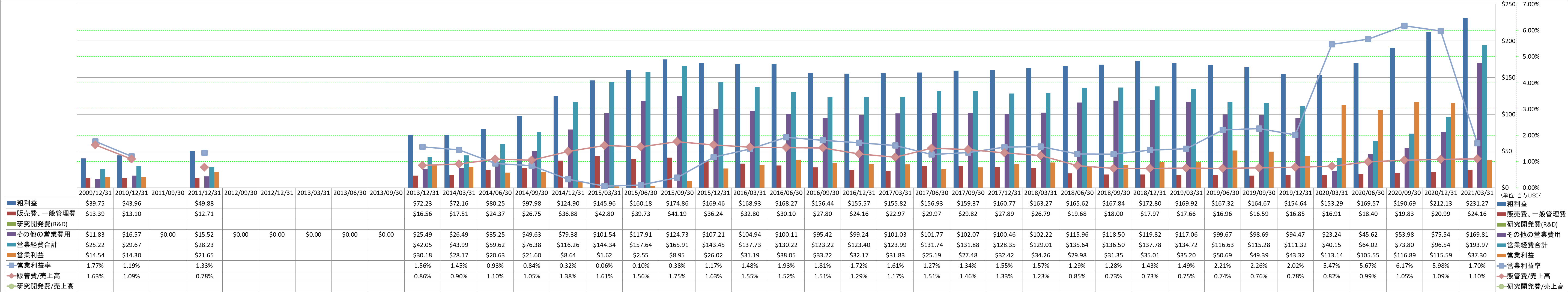
Task: Select the $116.89 operating income cell
Action: (1405, 255)
